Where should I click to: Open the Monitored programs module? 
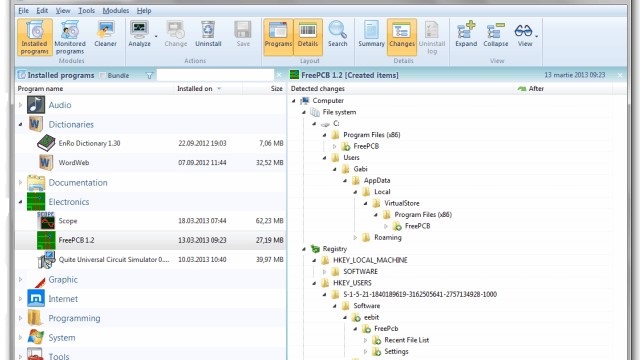pyautogui.click(x=70, y=37)
